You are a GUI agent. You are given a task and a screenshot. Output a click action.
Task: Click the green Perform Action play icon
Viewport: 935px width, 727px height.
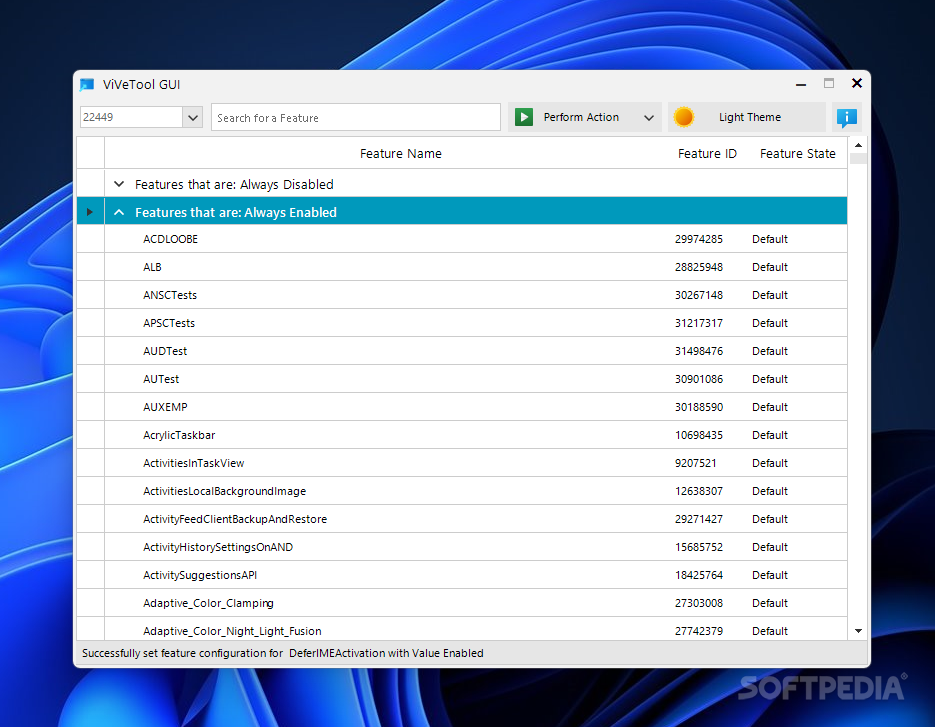(x=524, y=117)
